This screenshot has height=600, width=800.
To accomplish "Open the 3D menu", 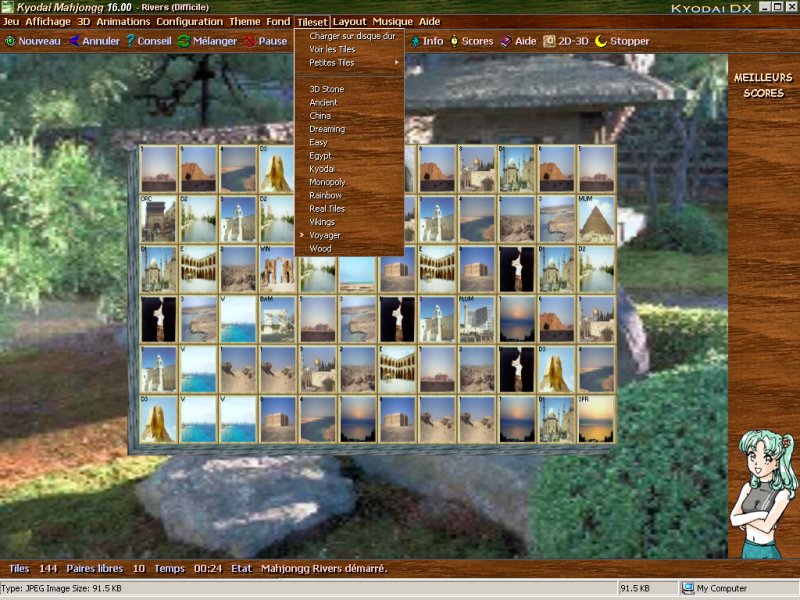I will (x=83, y=21).
